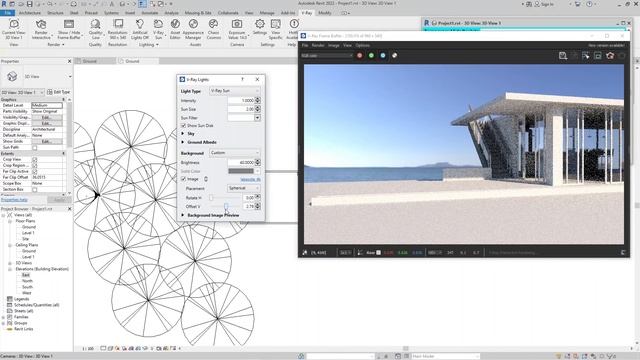Image resolution: width=640 pixels, height=360 pixels.
Task: Expand the Ground Albedo section
Action: [x=183, y=142]
